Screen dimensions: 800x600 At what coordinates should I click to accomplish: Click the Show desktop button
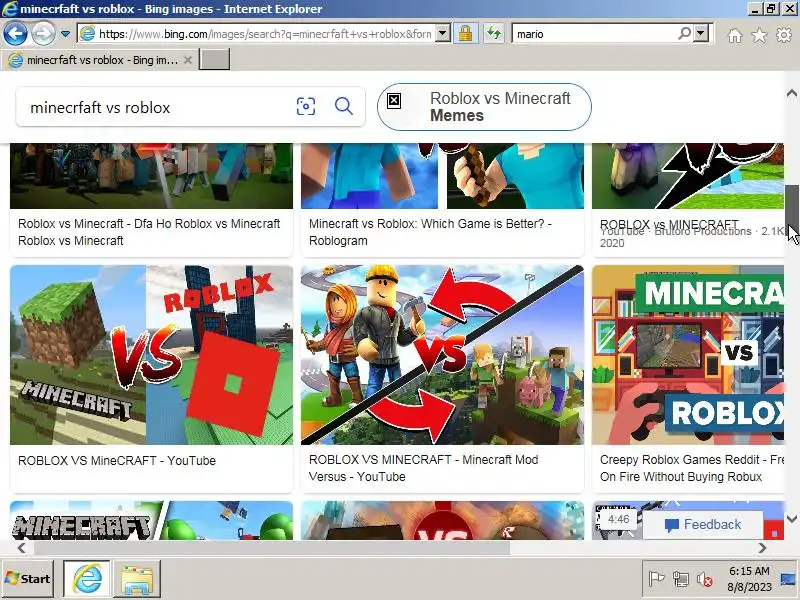[x=789, y=579]
